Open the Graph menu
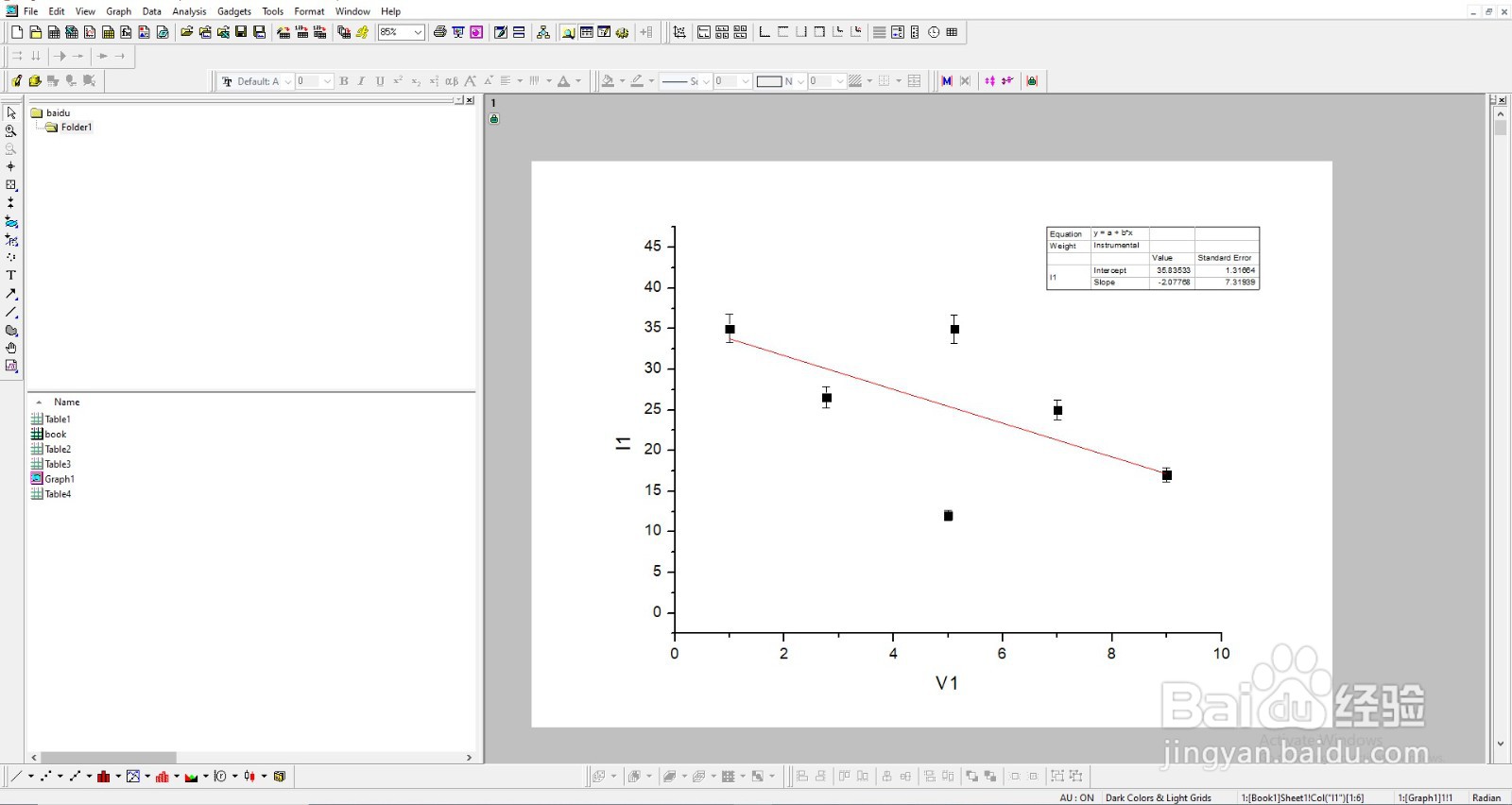Screen dimensions: 1512x805 (119, 11)
